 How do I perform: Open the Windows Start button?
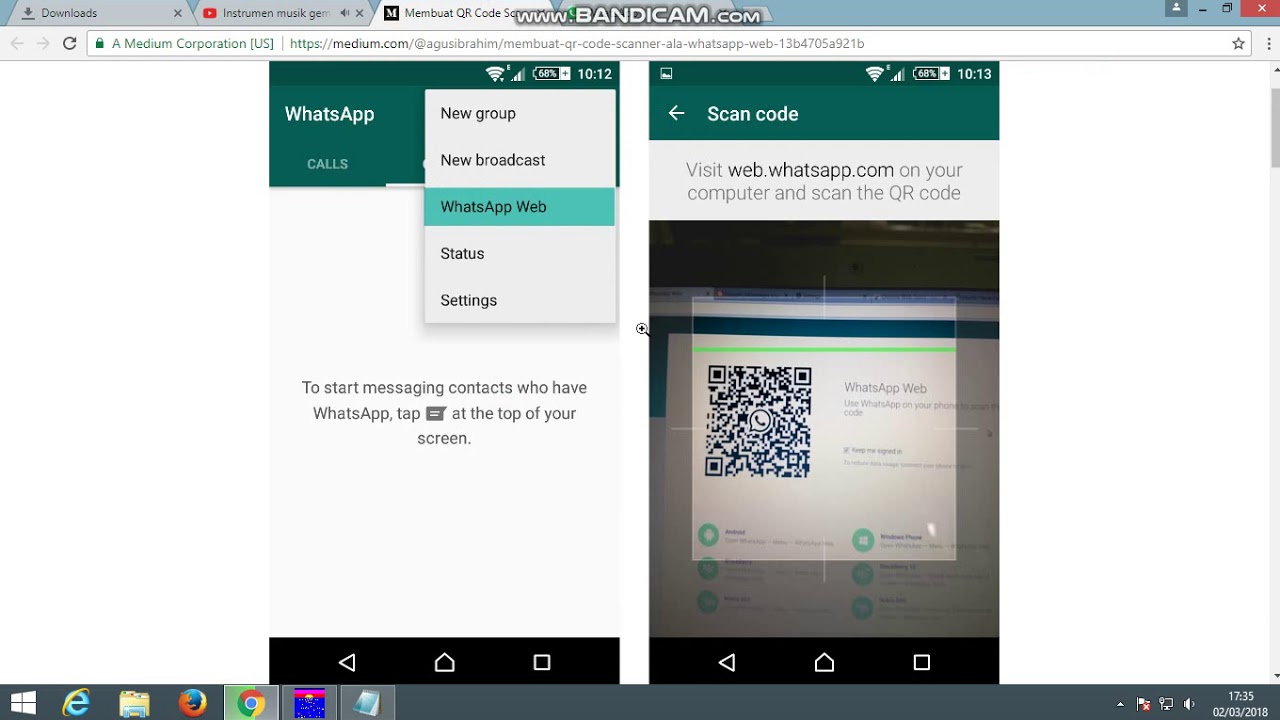(23, 703)
